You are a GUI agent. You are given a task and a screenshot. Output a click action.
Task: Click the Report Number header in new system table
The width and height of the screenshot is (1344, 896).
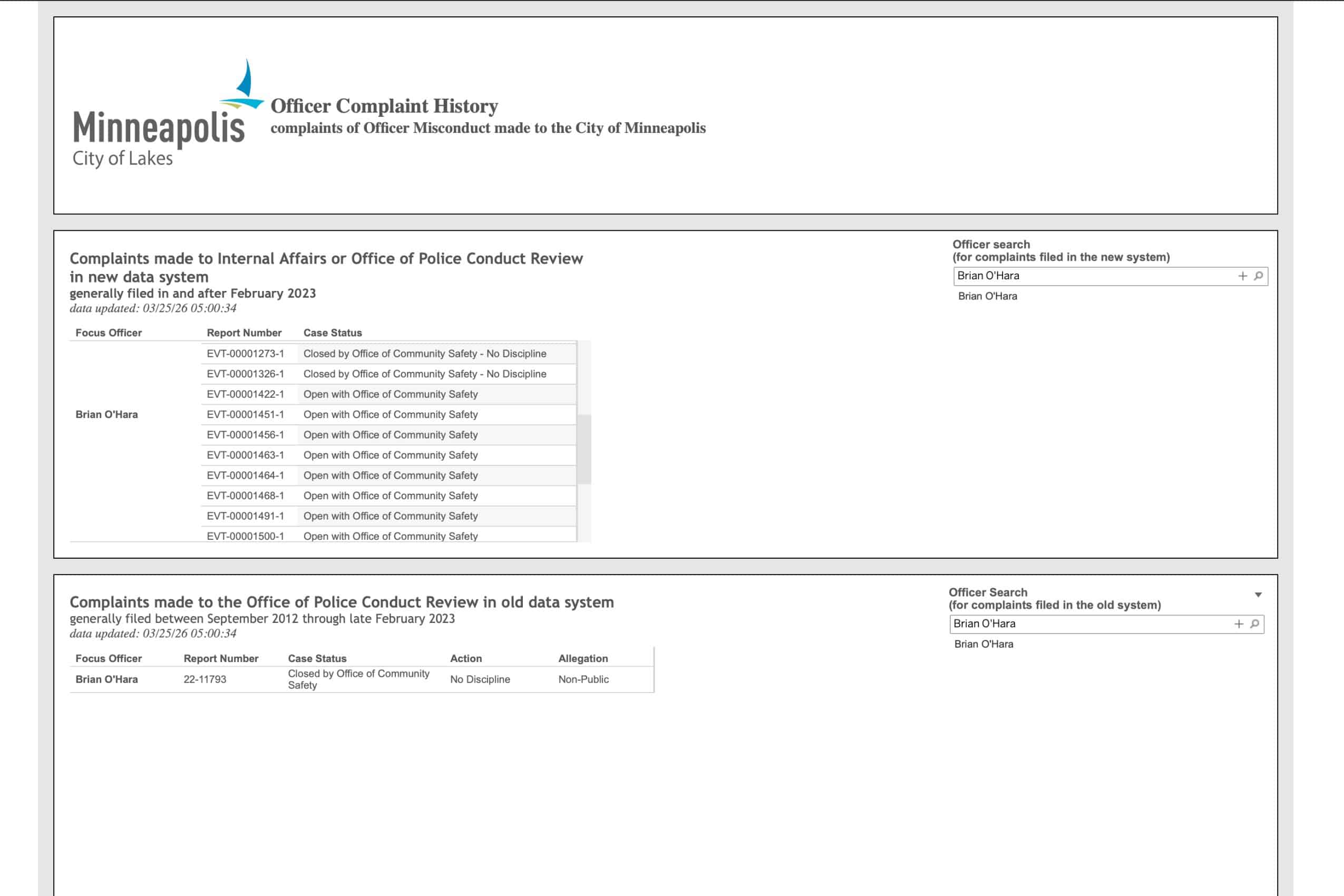pos(244,333)
